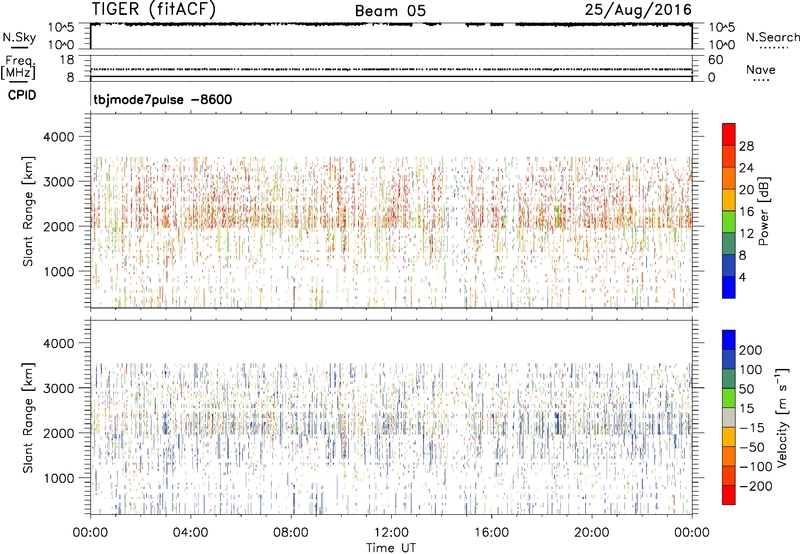Click the "Freq. [MHz]" axis label
800x554 pixels.
pyautogui.click(x=19, y=67)
